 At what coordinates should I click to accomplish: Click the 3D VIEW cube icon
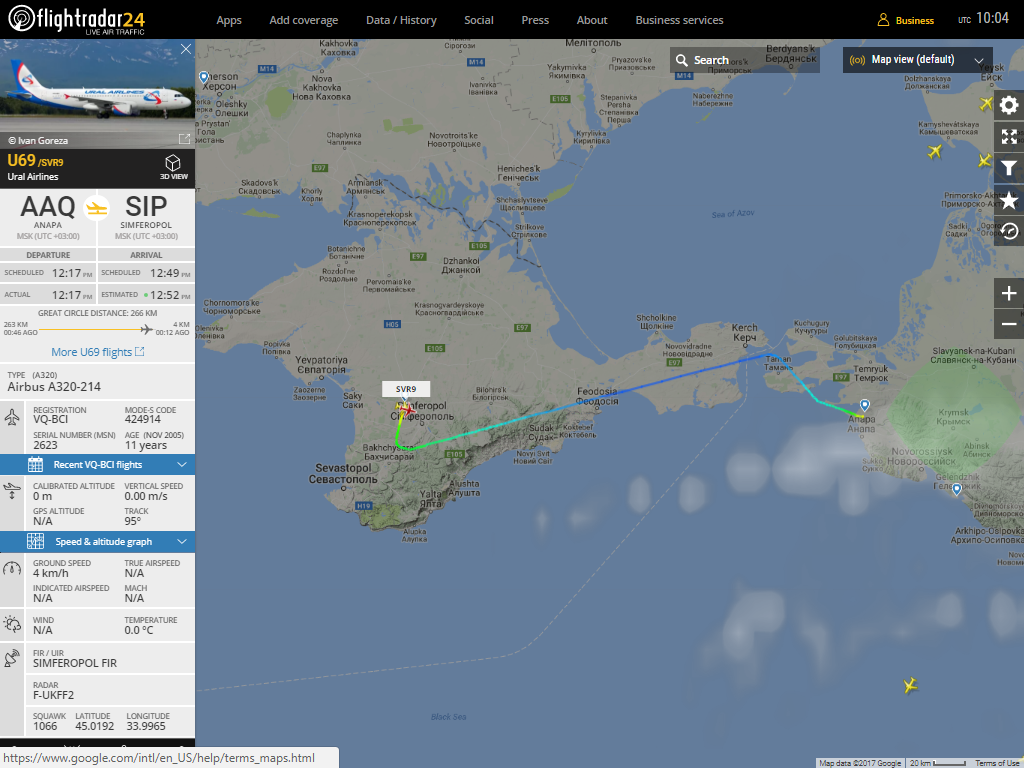pyautogui.click(x=173, y=167)
